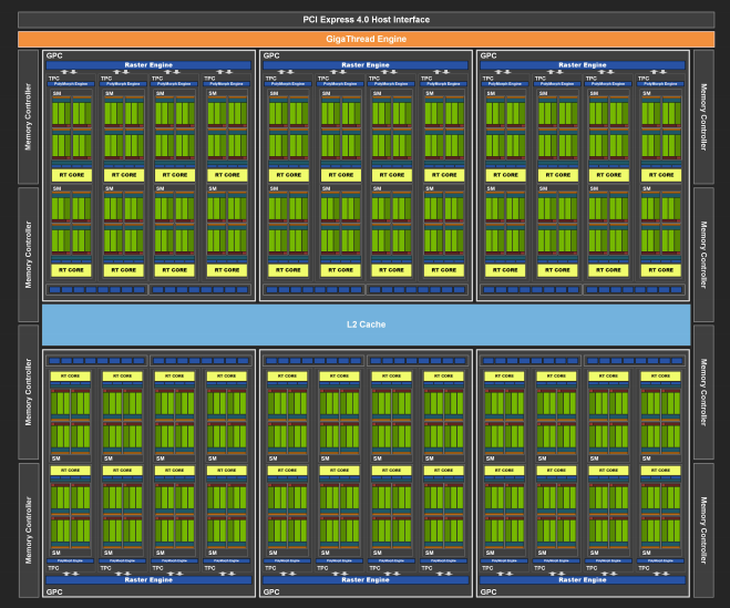
Task: Click the bottommost right Memory Controller block
Action: coord(703,529)
